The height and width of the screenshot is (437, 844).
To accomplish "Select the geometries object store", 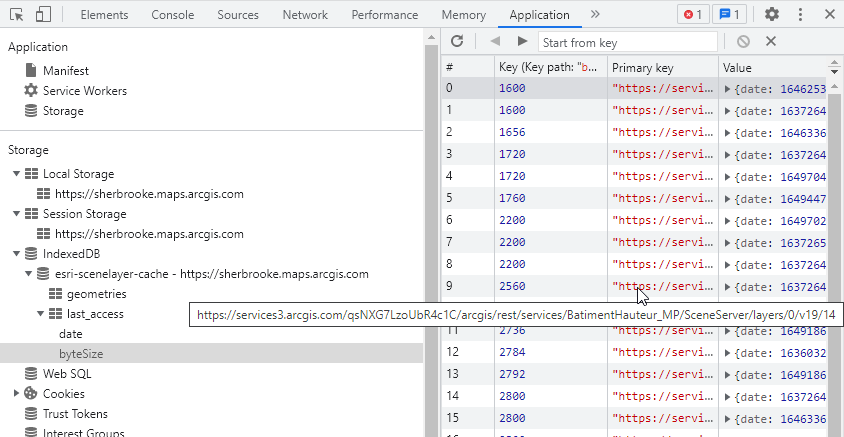I will [x=96, y=294].
